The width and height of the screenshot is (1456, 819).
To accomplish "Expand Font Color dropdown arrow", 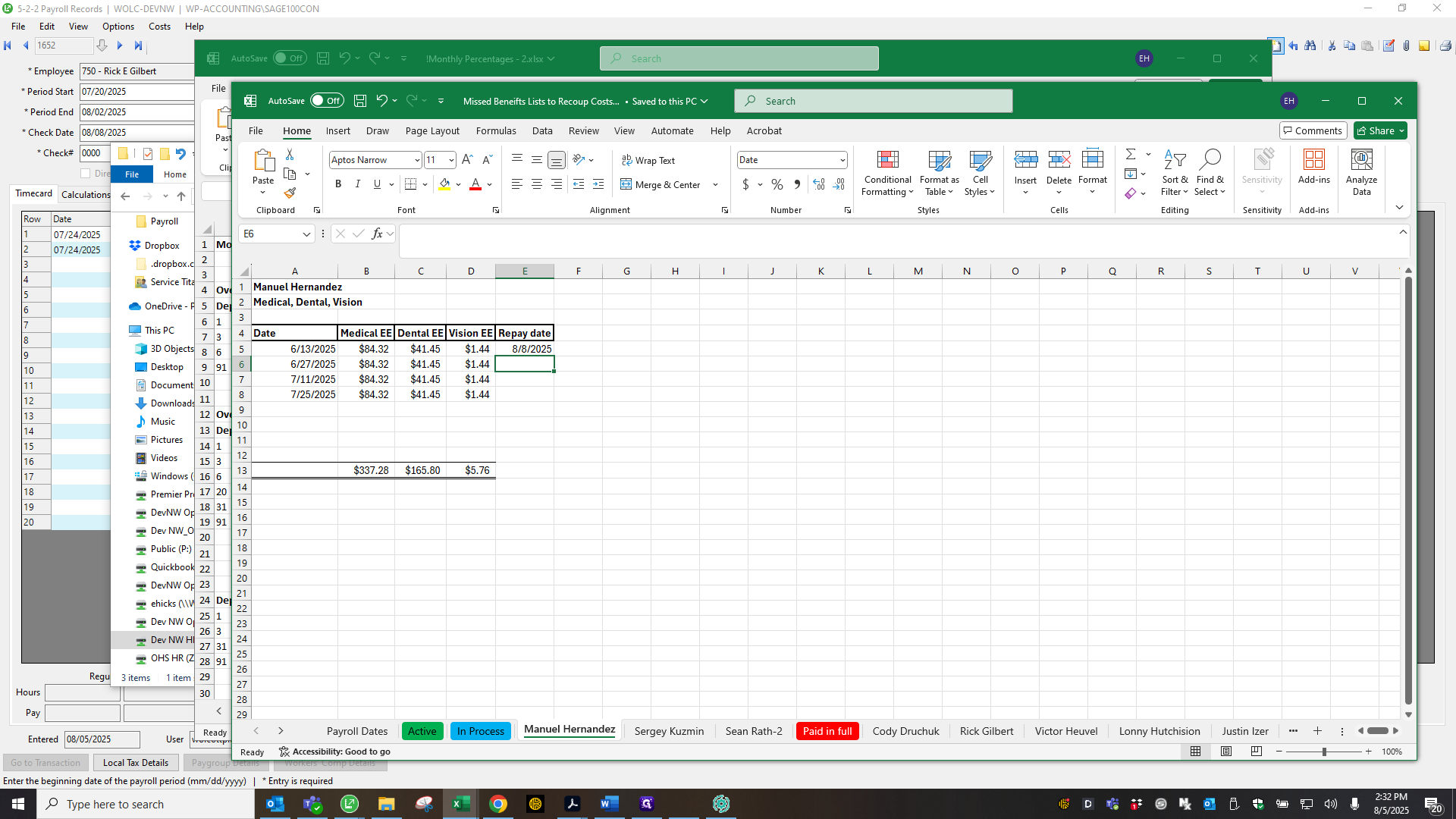I will tap(489, 184).
